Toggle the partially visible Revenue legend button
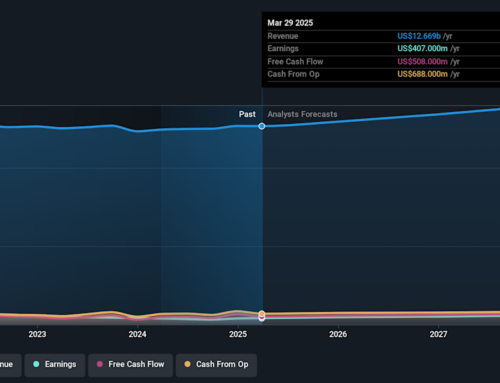 tap(10, 365)
